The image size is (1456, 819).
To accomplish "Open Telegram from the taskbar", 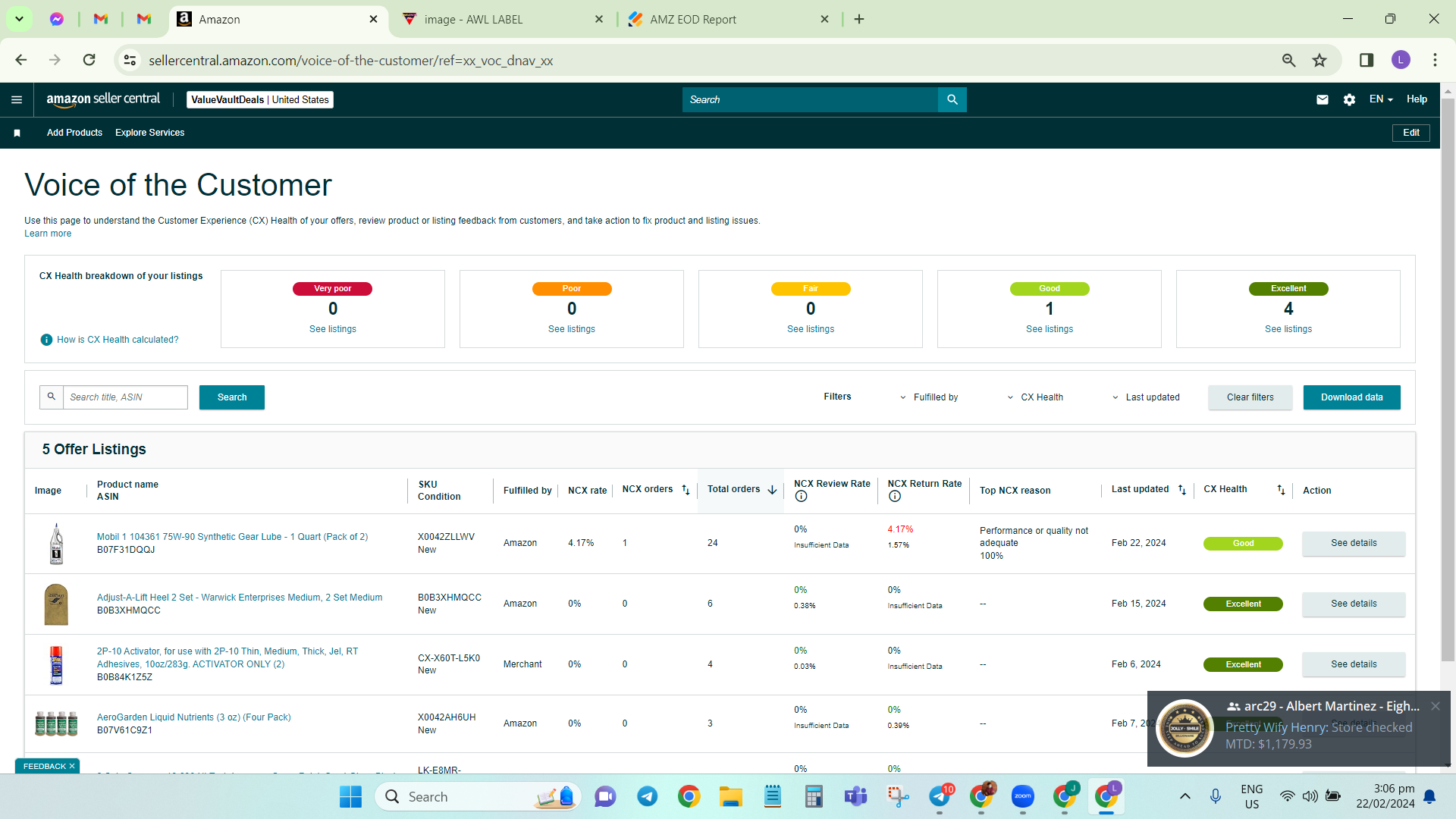I will tap(647, 796).
